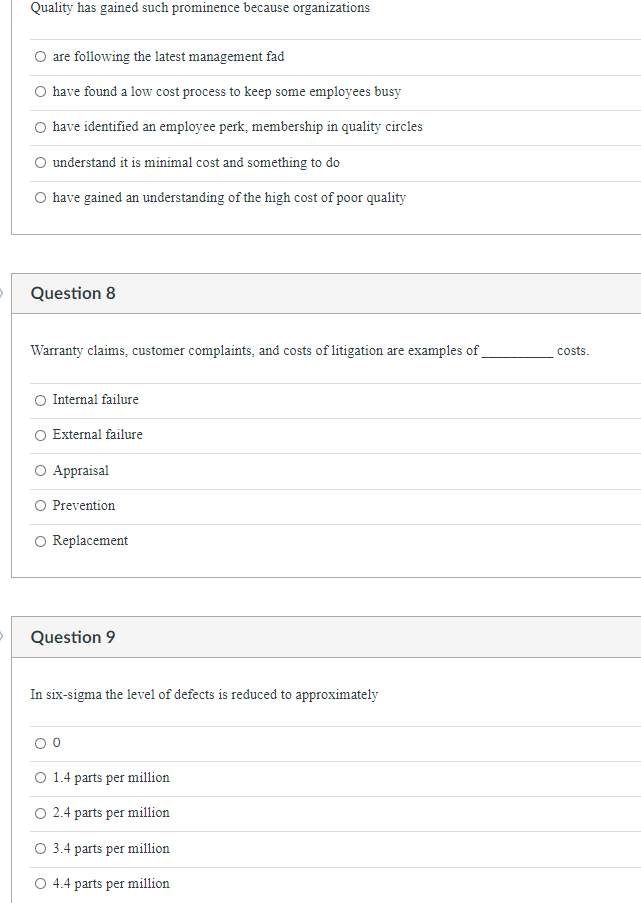Select "have gained an understanding of the high cost of poor quality"
This screenshot has width=641, height=903.
(x=40, y=197)
